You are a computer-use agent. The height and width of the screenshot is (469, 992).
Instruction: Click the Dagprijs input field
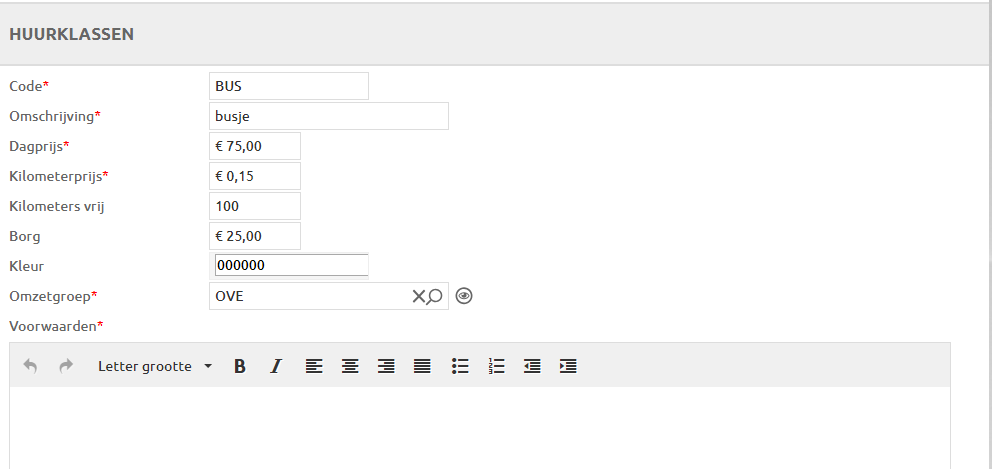[x=255, y=146]
